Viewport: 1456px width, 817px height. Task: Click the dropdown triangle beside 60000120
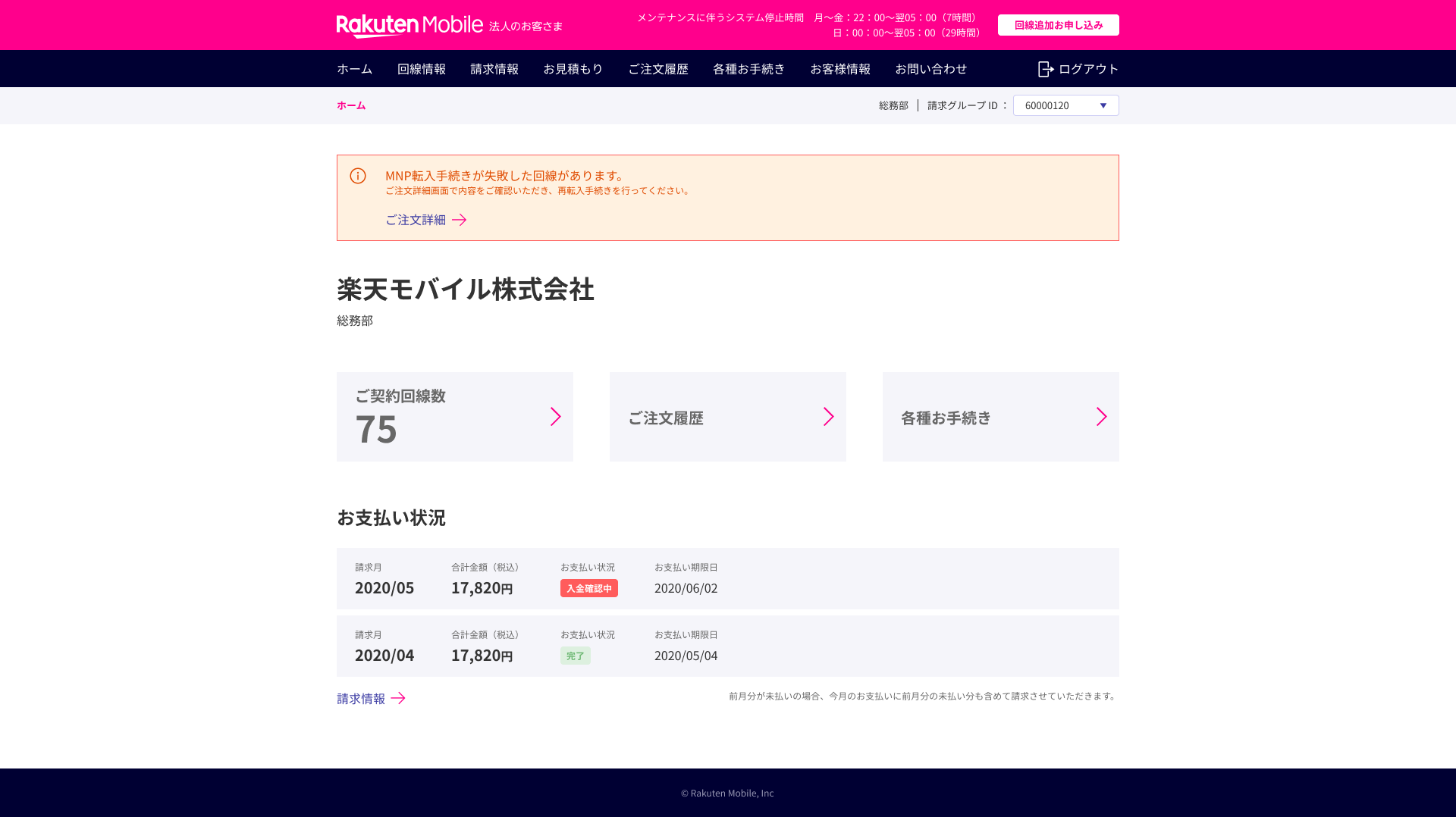[x=1103, y=105]
